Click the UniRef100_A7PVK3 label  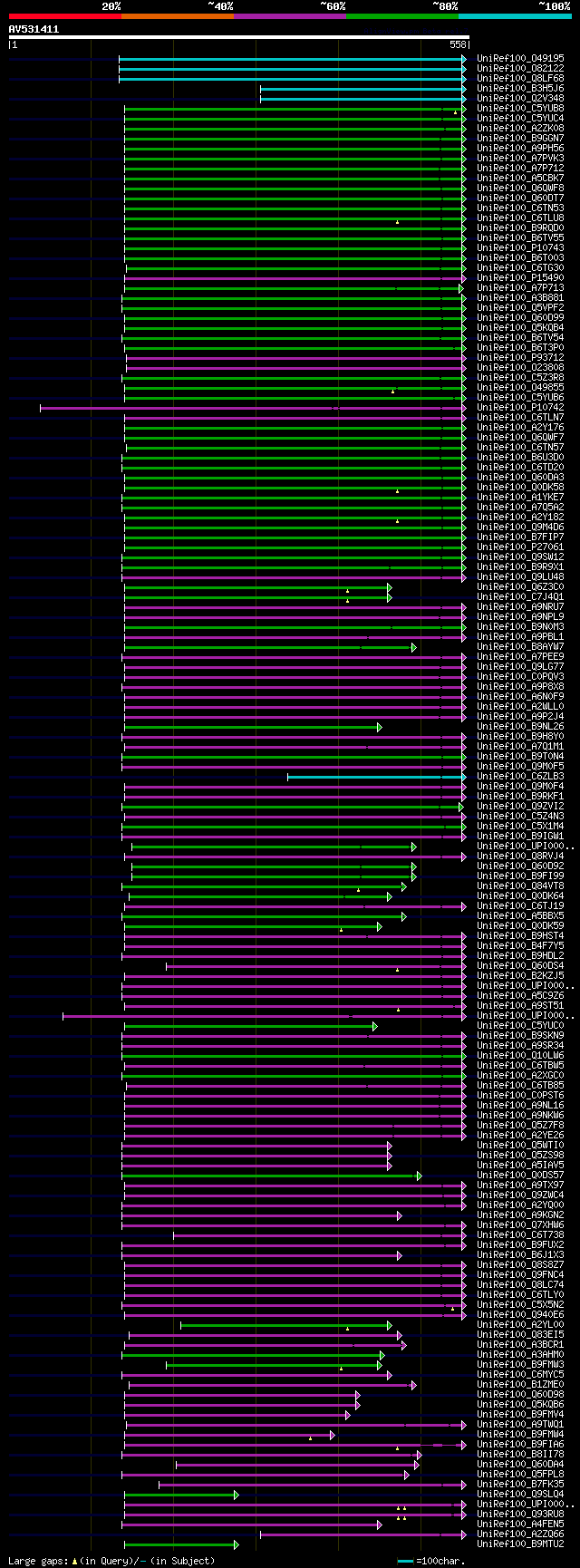[520, 158]
